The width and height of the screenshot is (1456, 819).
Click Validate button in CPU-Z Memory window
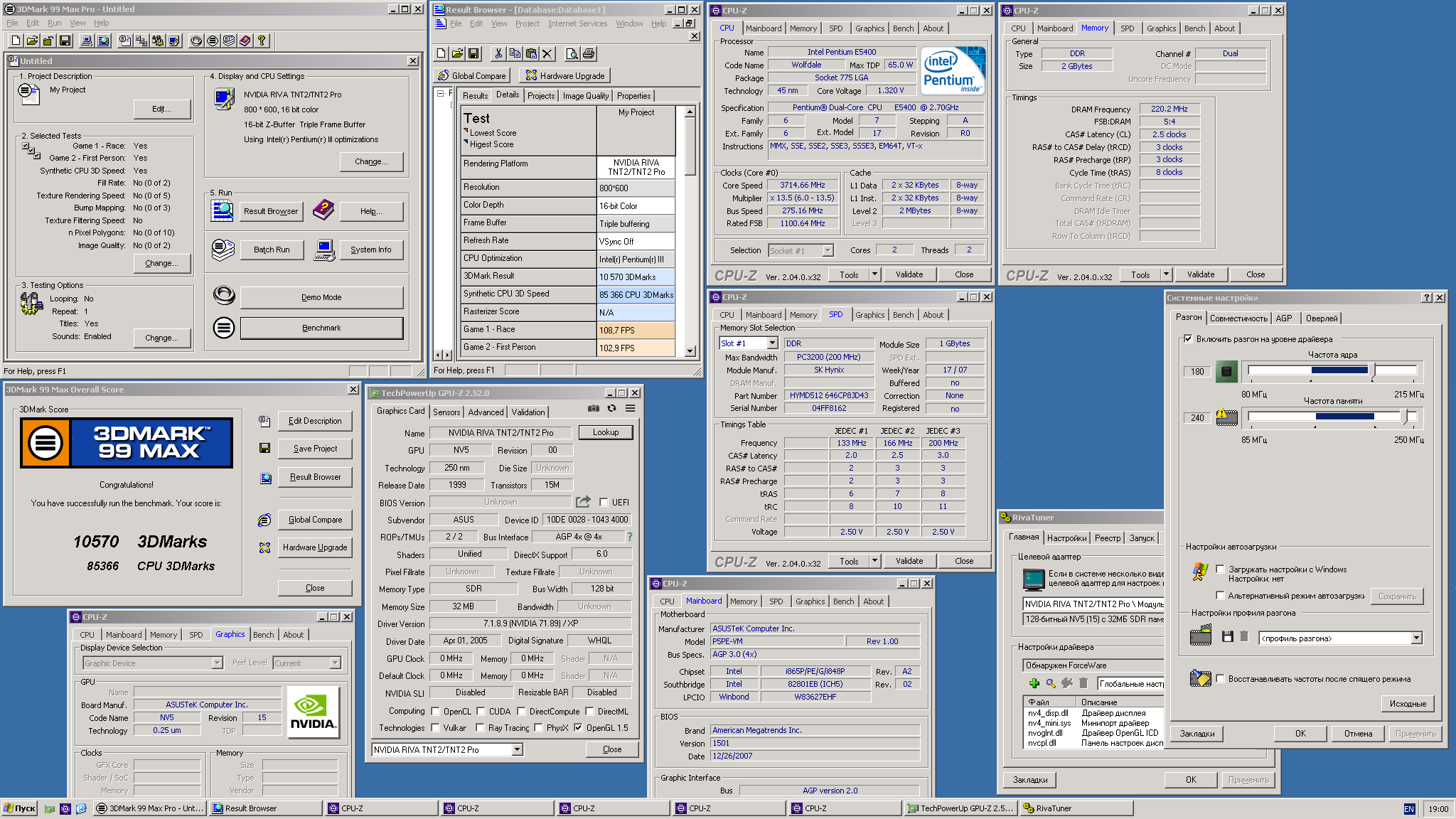coord(1201,274)
